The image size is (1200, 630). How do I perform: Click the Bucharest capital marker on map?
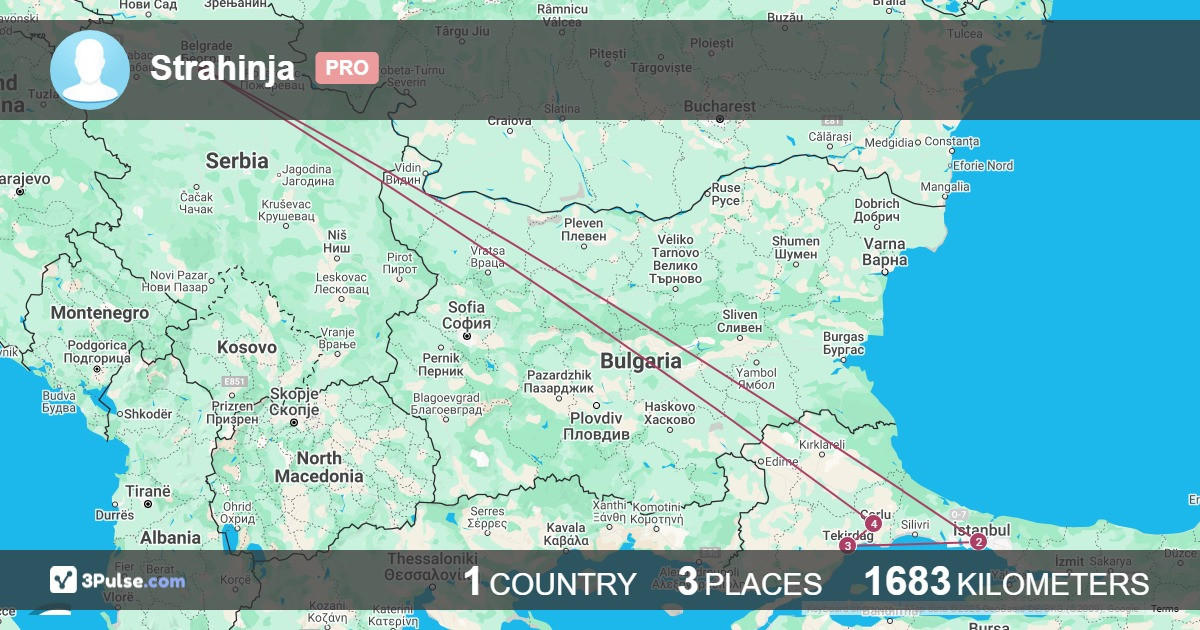[x=719, y=119]
